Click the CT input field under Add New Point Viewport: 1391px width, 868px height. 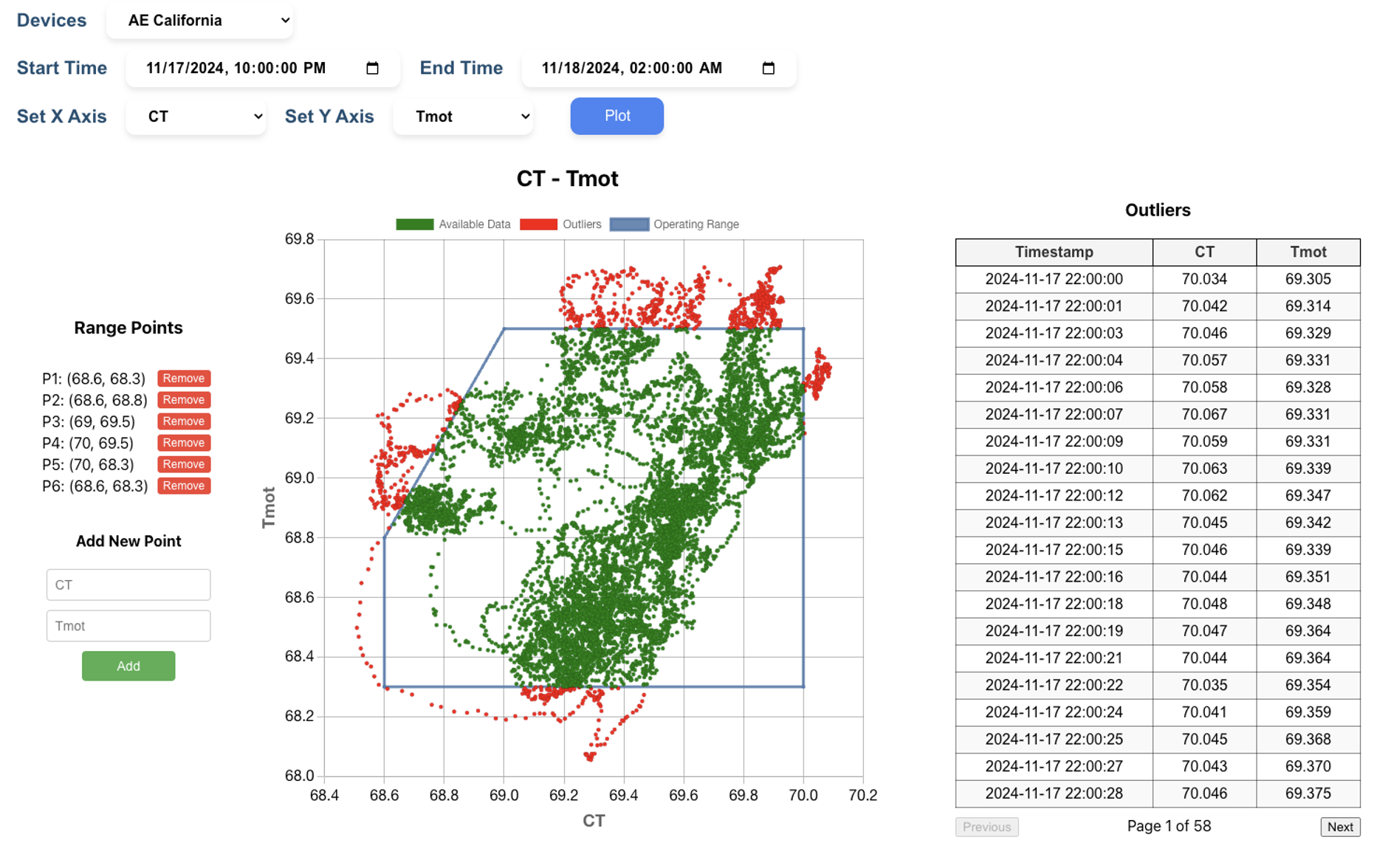128,585
